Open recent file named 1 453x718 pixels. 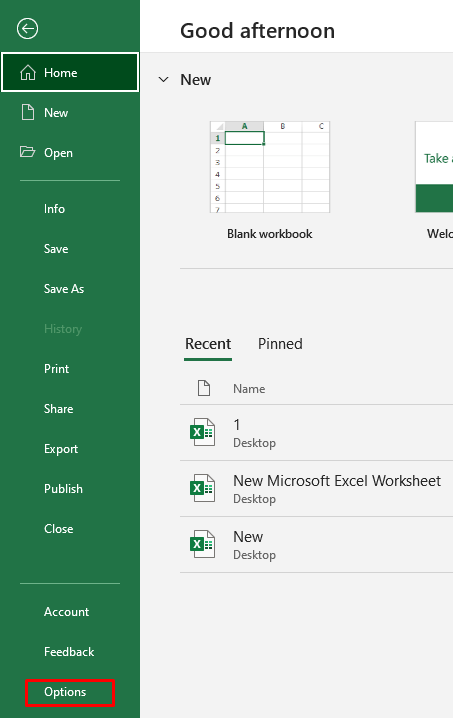(317, 433)
